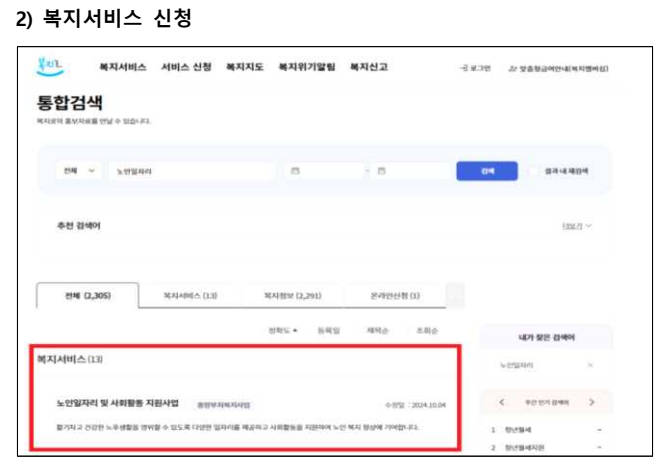The width and height of the screenshot is (668, 466).
Task: Click 노인일자리 in recent search list
Action: (516, 365)
